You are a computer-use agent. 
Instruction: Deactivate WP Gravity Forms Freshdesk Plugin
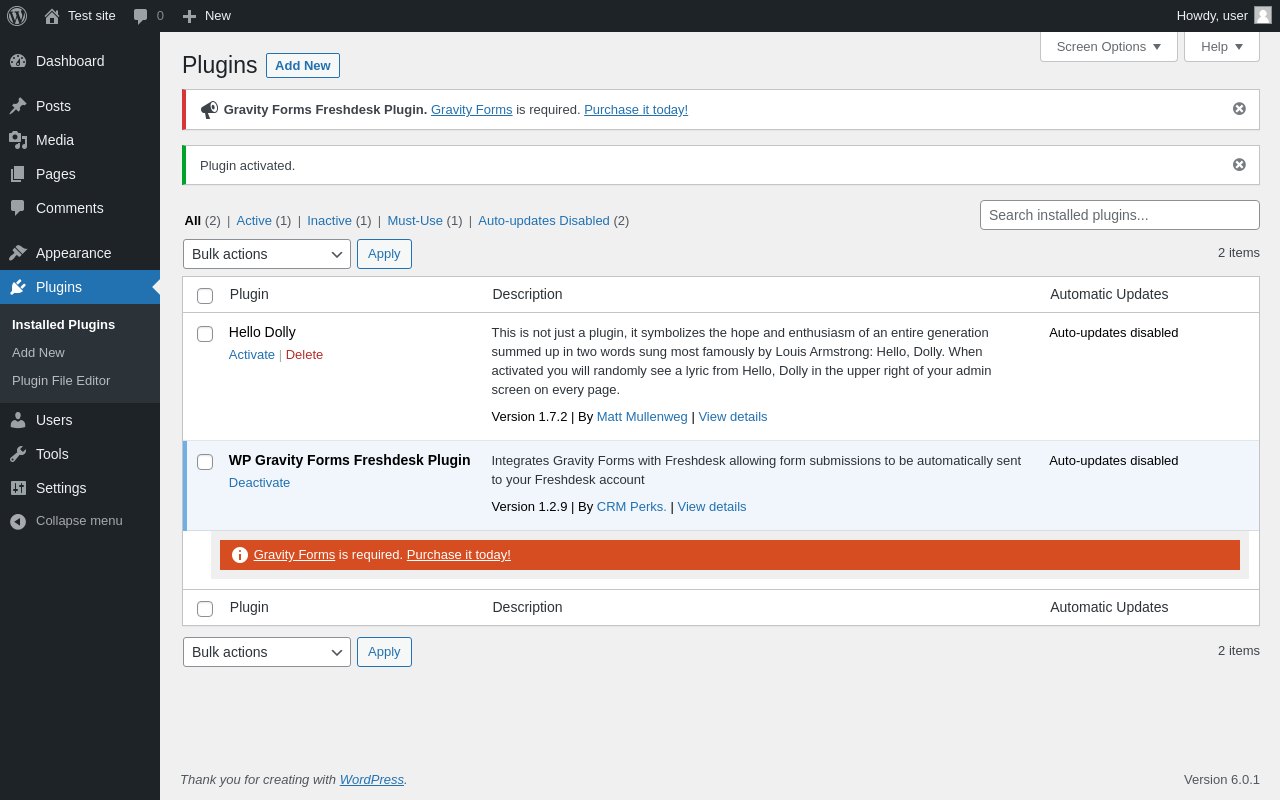[x=260, y=483]
